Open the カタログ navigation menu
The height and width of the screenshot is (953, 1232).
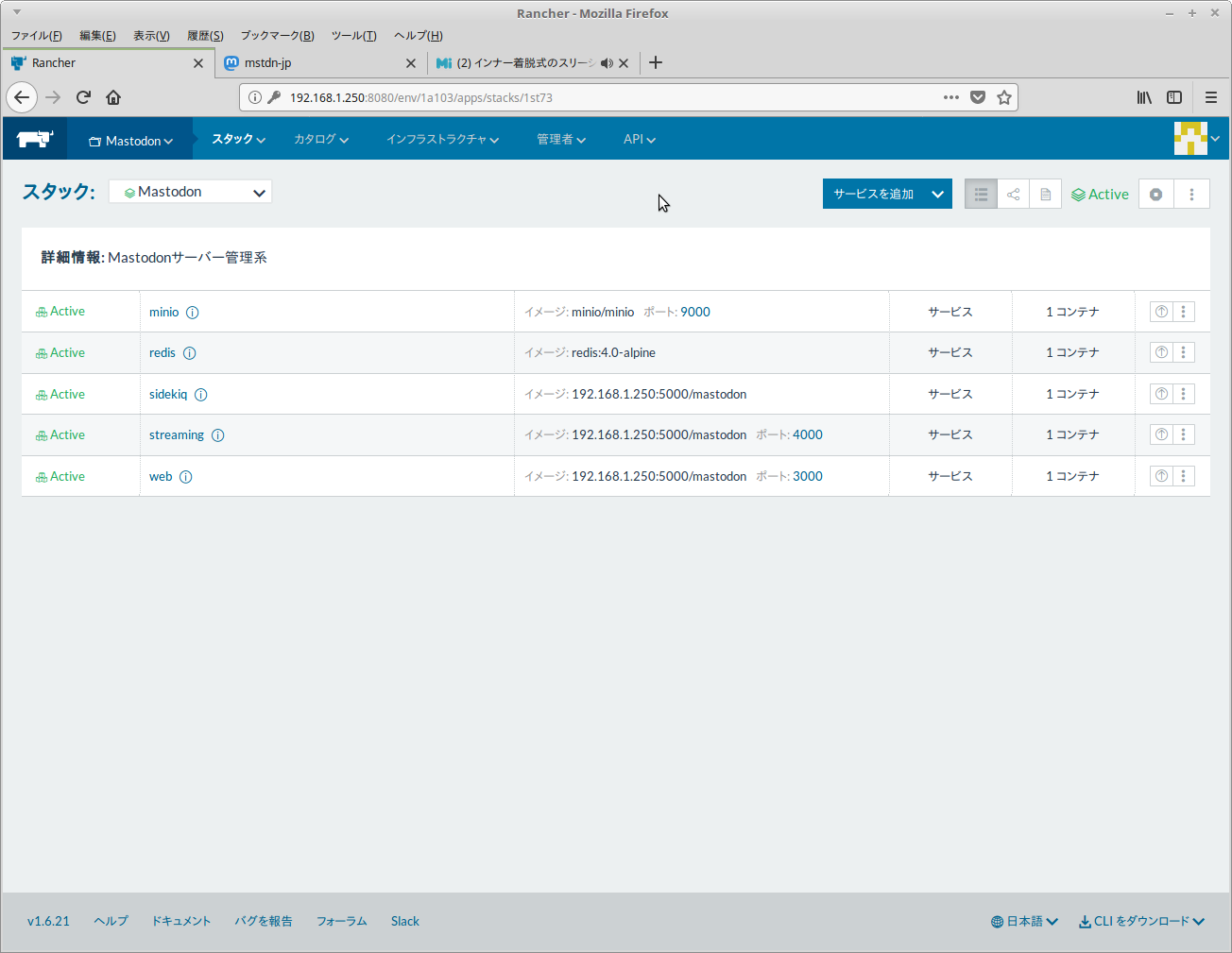point(320,140)
